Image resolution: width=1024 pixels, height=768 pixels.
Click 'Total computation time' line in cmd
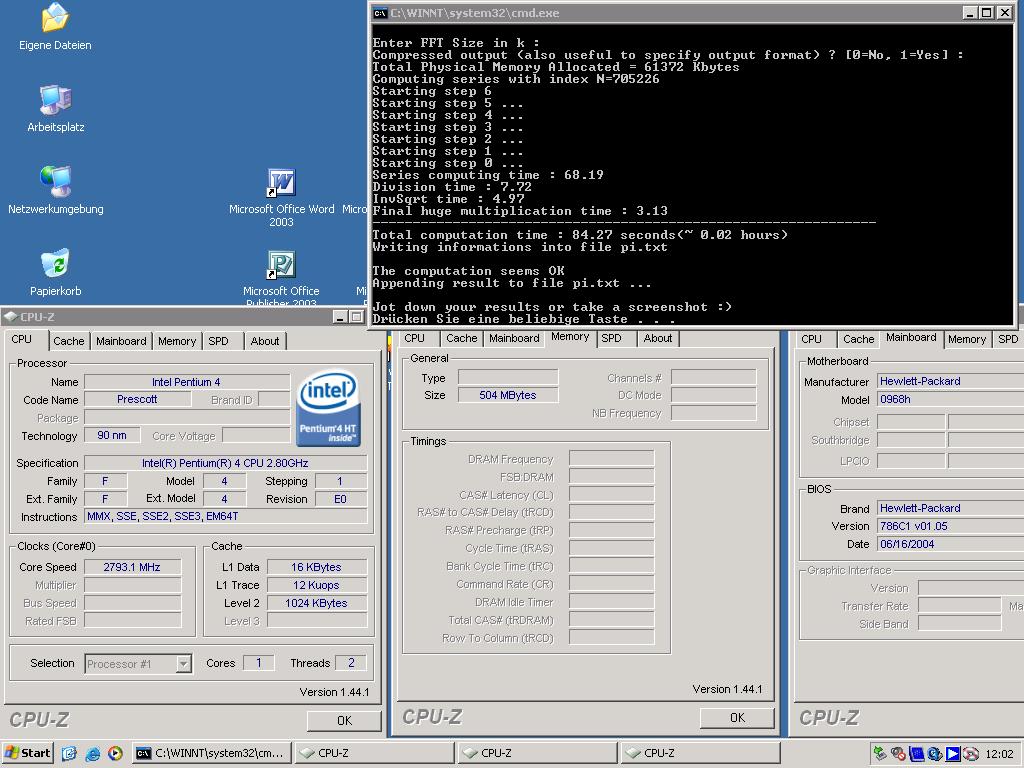(580, 235)
